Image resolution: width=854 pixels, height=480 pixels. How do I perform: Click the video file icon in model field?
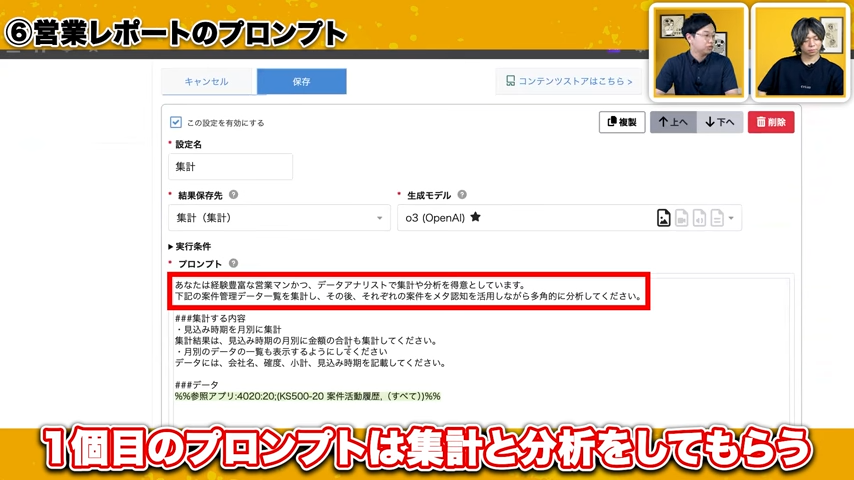click(x=681, y=218)
